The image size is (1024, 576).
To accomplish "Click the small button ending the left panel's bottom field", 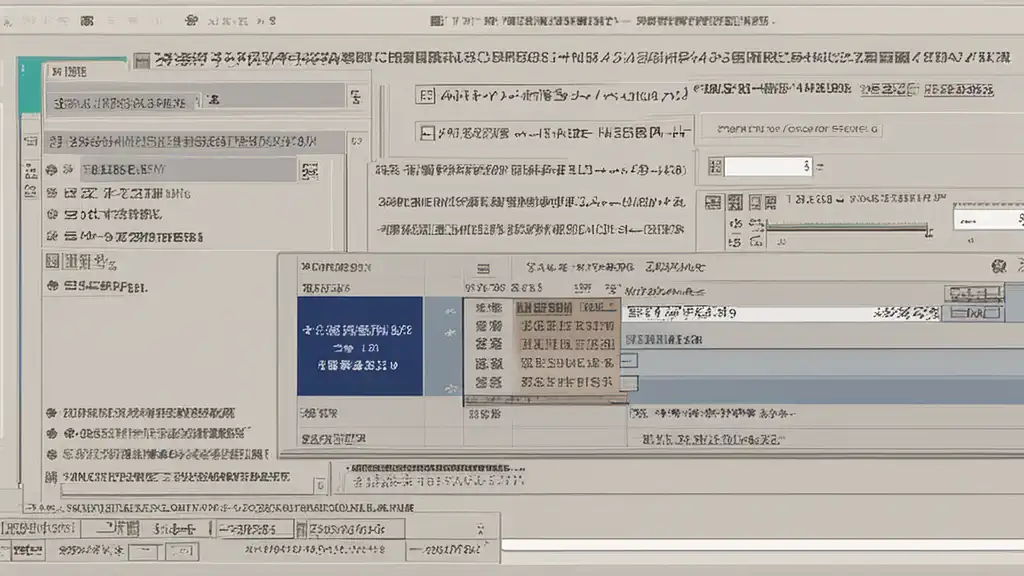I will click(x=320, y=485).
